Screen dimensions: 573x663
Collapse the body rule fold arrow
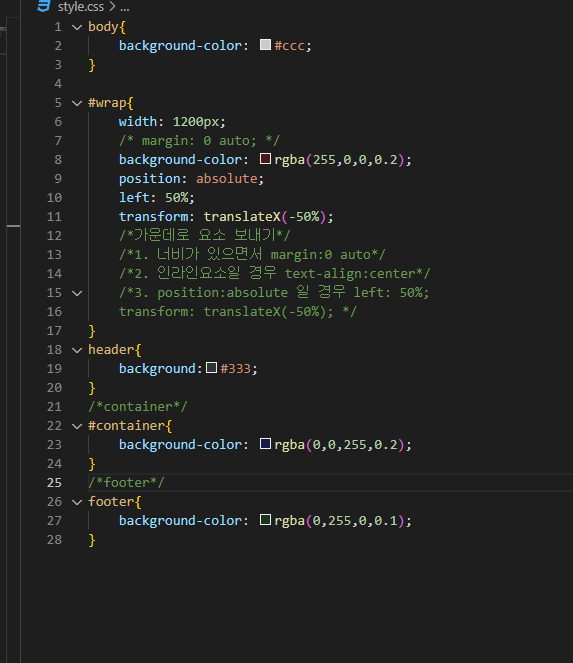[77, 27]
